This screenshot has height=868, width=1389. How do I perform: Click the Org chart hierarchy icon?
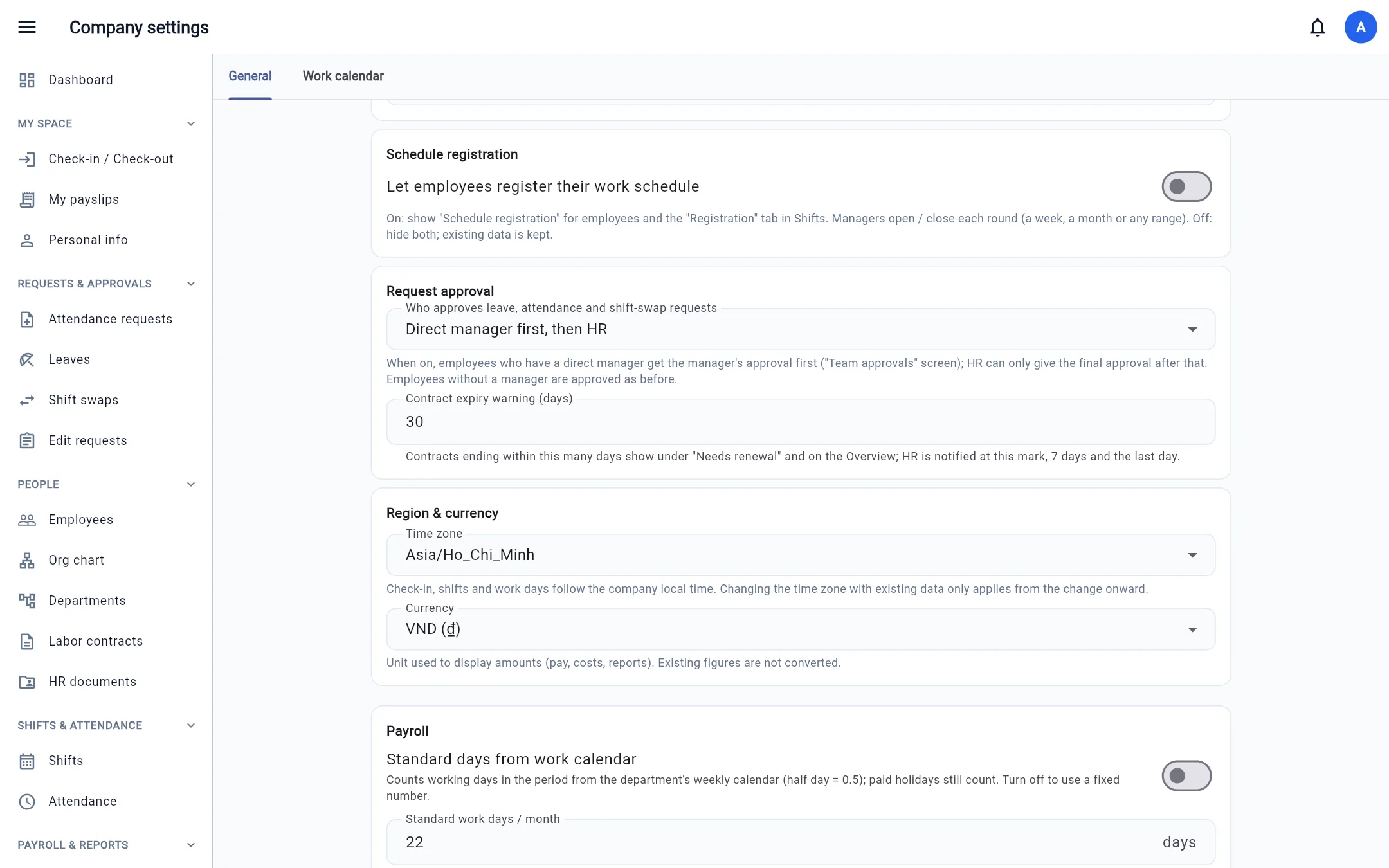tap(27, 560)
